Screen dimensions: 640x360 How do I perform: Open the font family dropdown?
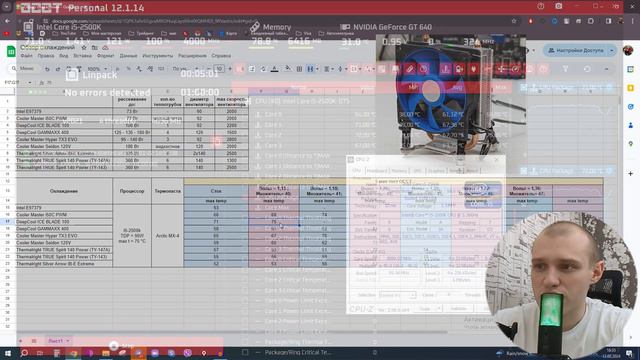click(x=184, y=69)
